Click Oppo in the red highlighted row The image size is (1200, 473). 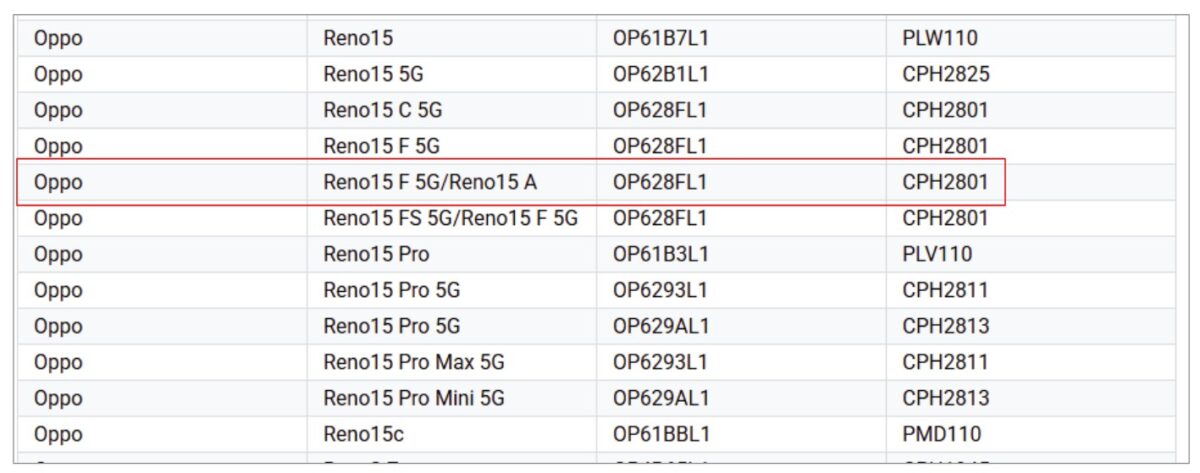(x=58, y=183)
